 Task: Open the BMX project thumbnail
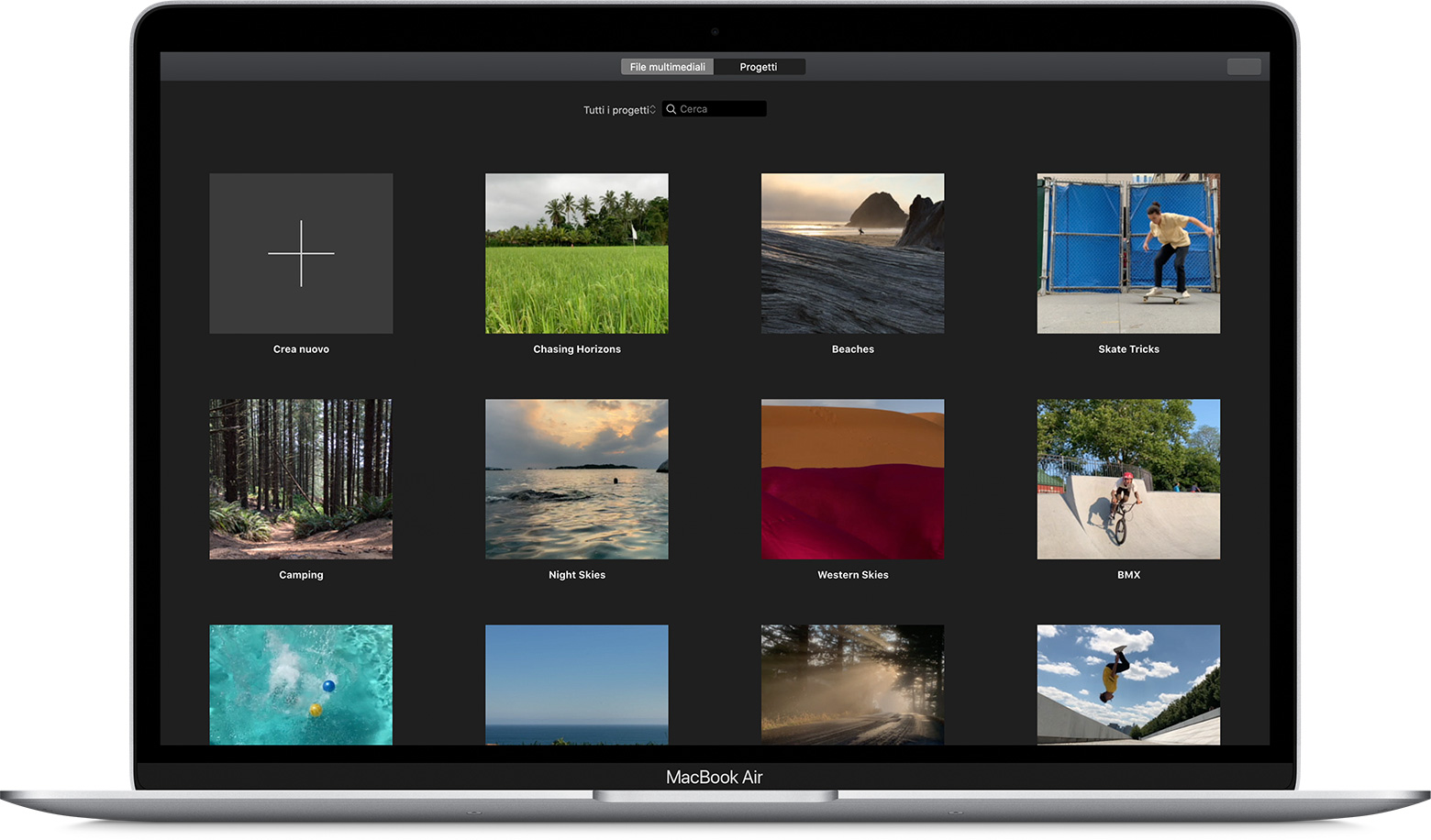[1128, 479]
